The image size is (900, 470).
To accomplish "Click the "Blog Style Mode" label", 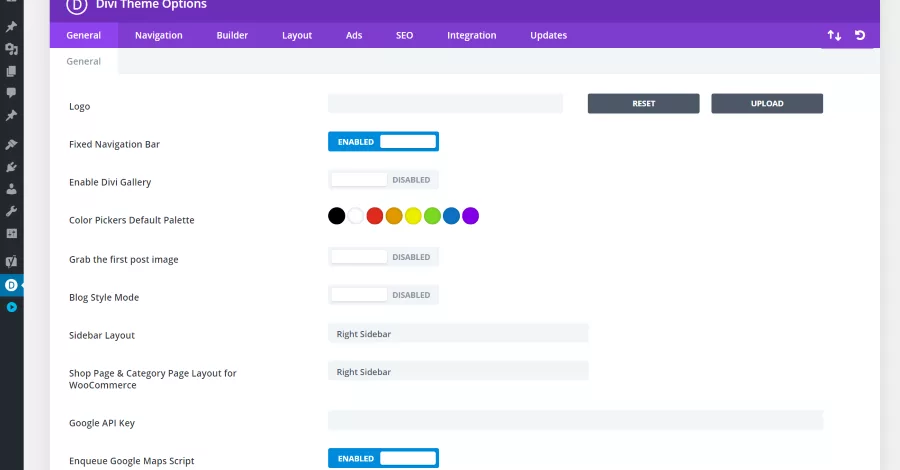I will [x=104, y=298].
